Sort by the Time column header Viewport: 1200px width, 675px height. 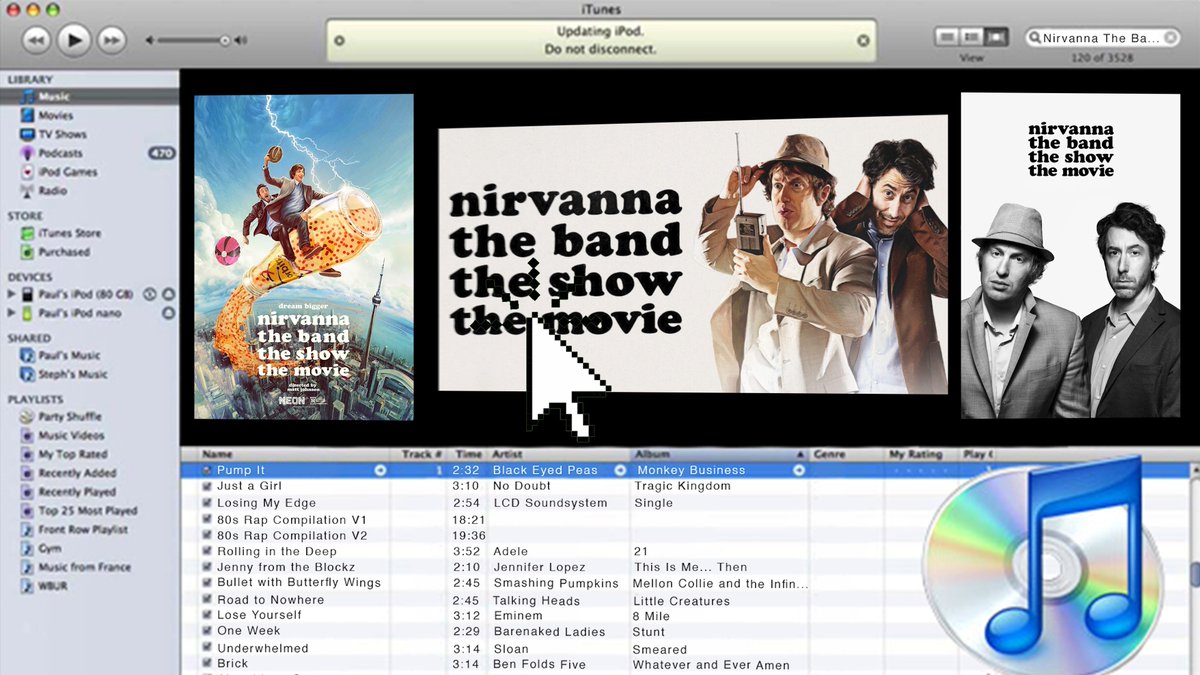[468, 454]
